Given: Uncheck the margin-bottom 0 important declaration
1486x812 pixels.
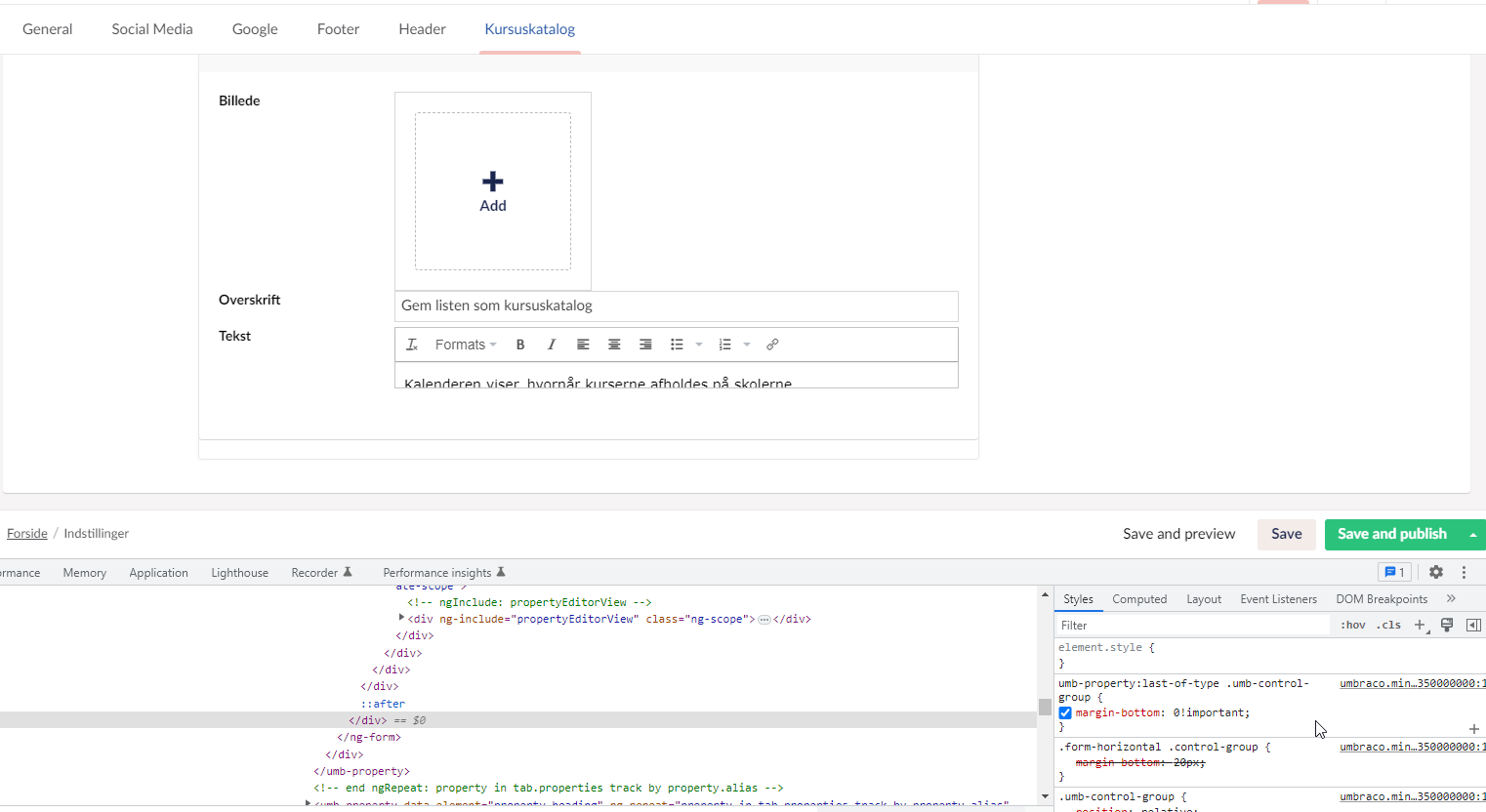Looking at the screenshot, I should (1065, 712).
